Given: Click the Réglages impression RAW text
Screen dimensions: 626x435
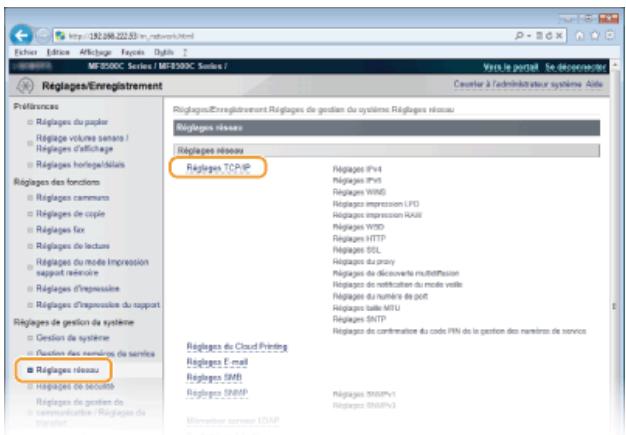Looking at the screenshot, I should (x=377, y=215).
